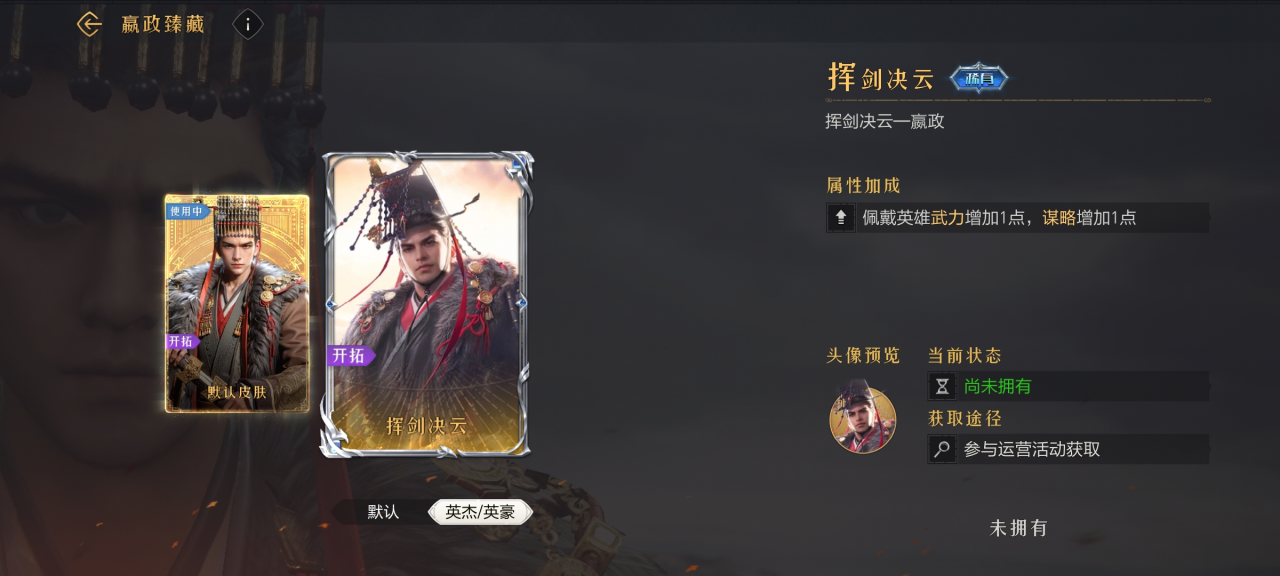Click the 挥剑决云 skin name heading
The width and height of the screenshot is (1280, 576).
pyautogui.click(x=881, y=77)
